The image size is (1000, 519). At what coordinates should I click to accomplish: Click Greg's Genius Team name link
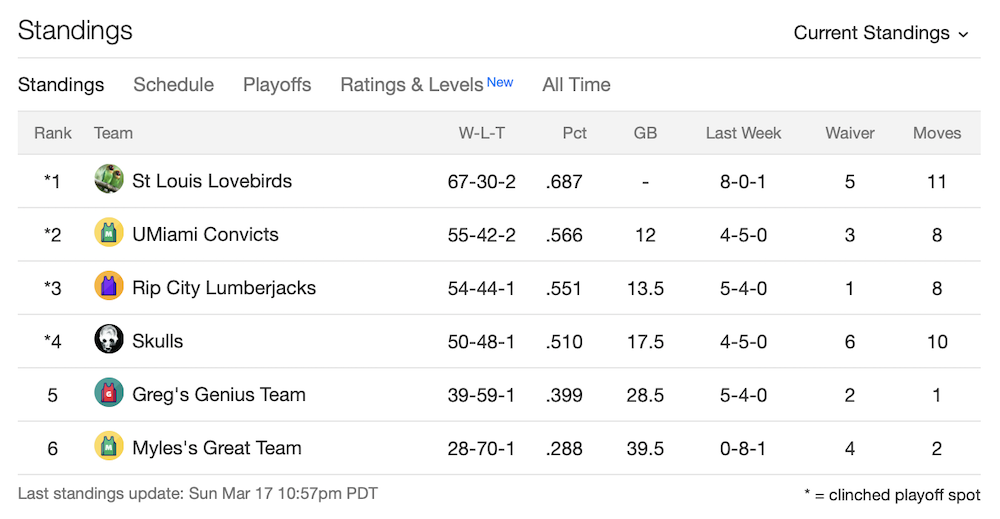pos(219,395)
